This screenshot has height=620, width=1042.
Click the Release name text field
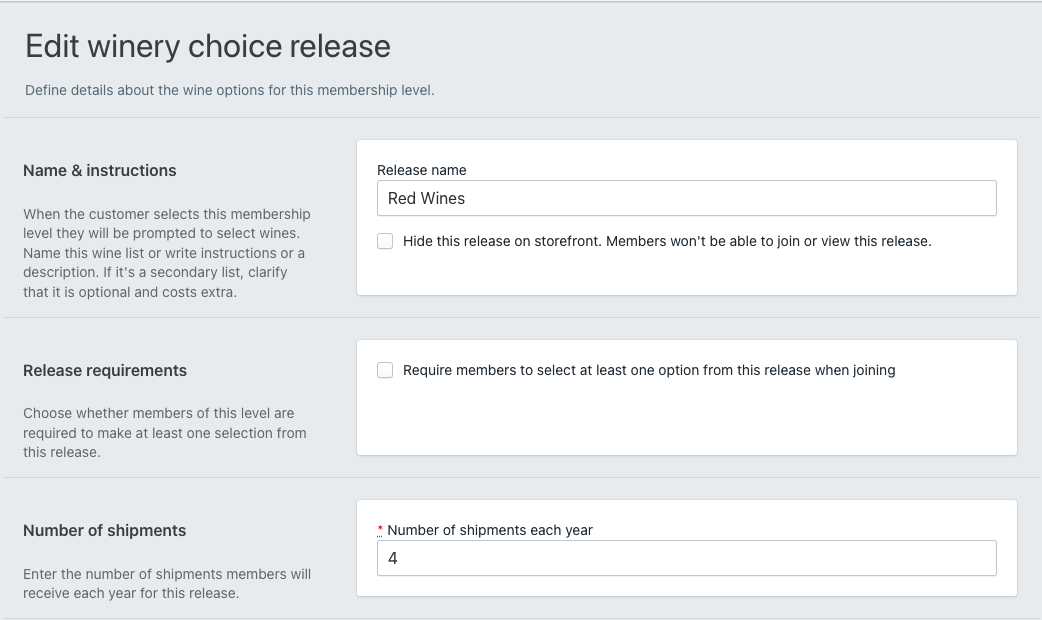pyautogui.click(x=686, y=198)
